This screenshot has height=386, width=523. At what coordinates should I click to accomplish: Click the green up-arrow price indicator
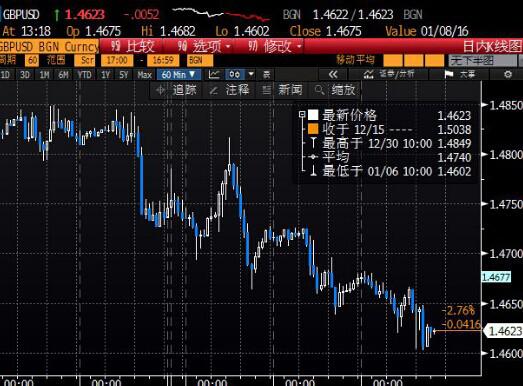click(x=57, y=15)
